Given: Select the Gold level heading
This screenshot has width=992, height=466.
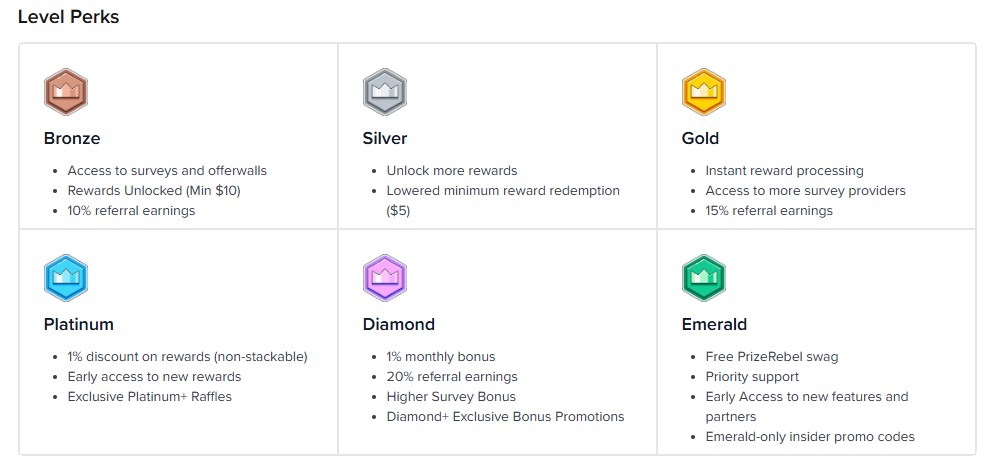Looking at the screenshot, I should tap(700, 138).
